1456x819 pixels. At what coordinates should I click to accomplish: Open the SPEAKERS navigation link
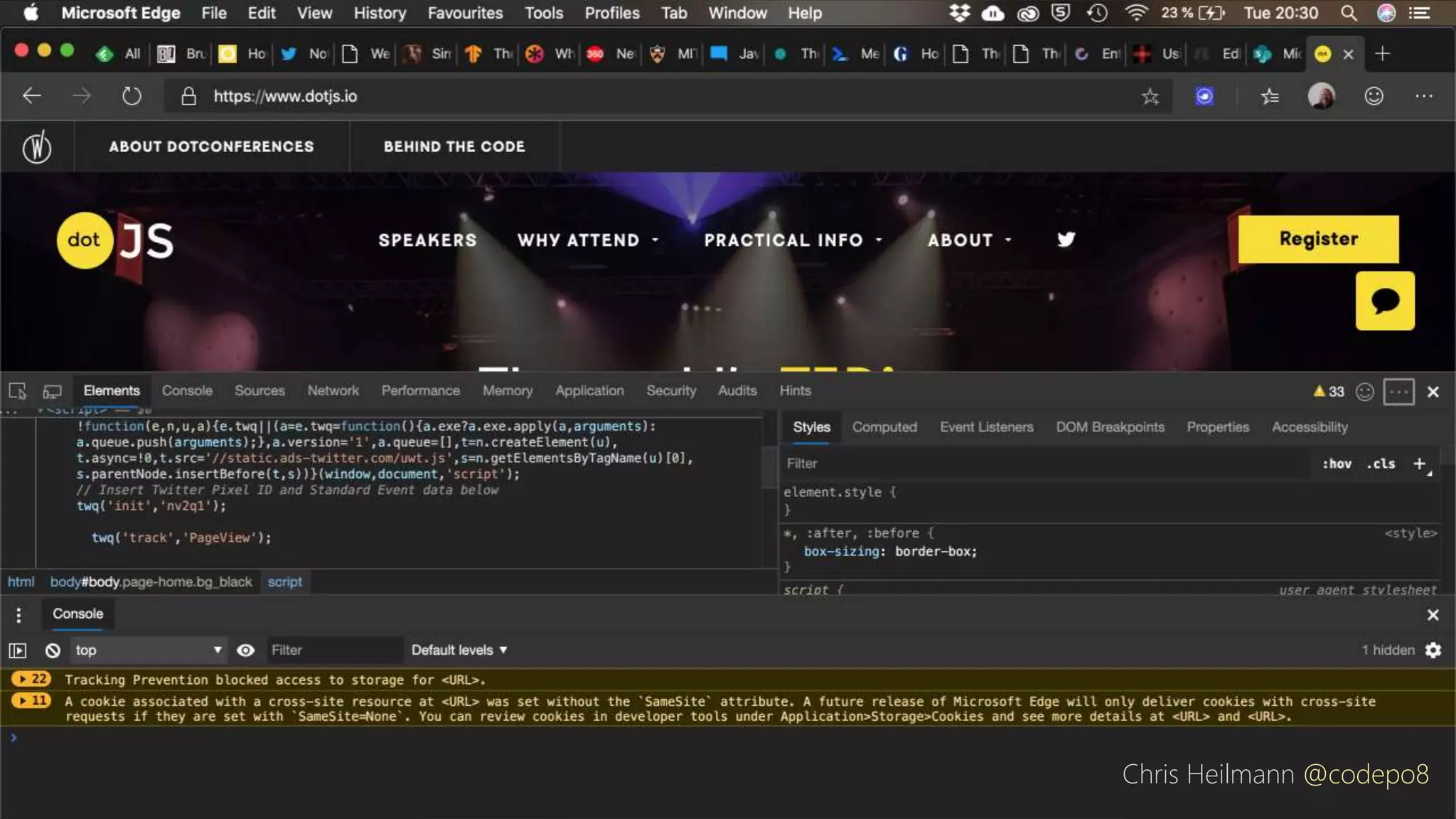[427, 240]
